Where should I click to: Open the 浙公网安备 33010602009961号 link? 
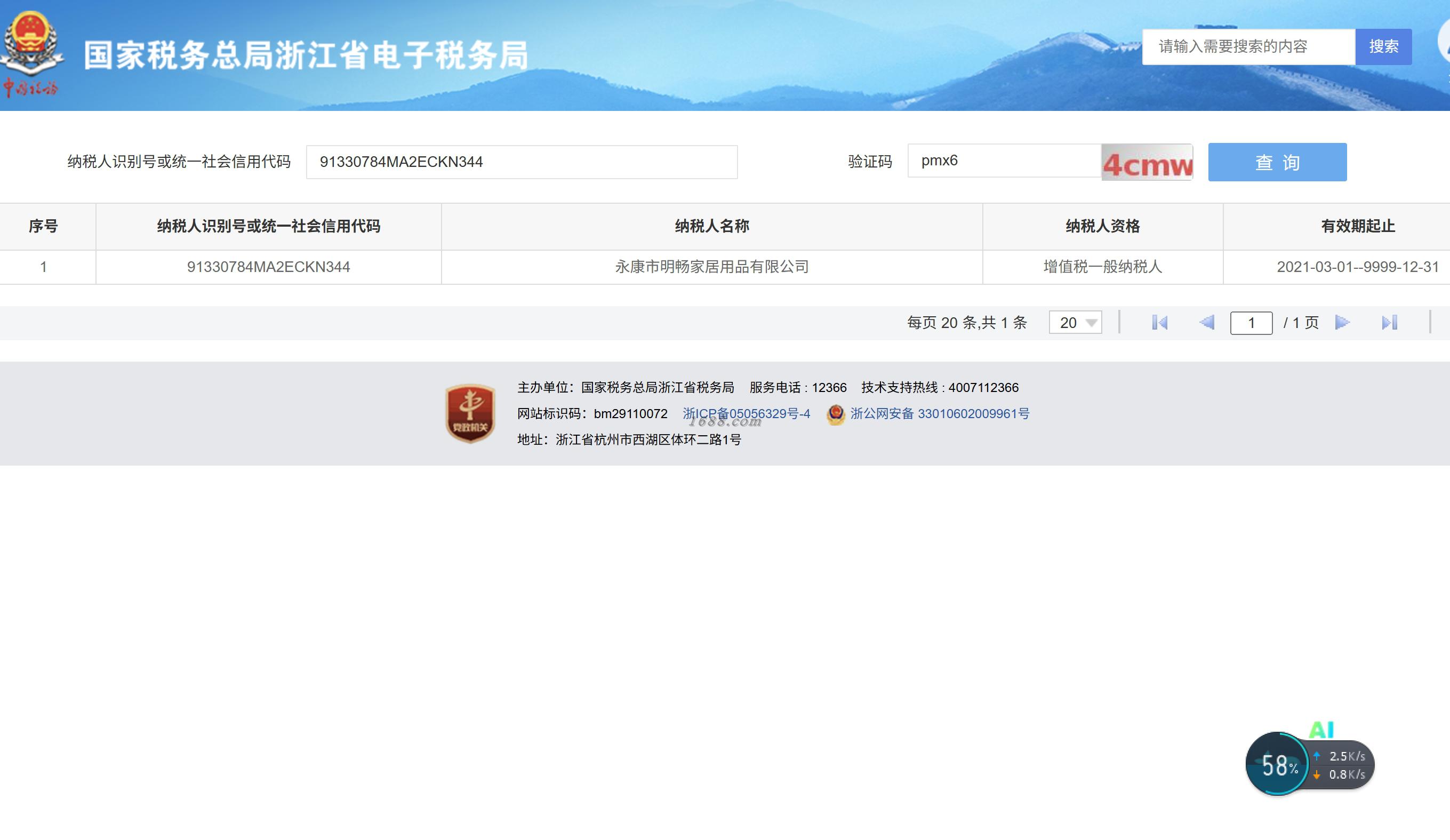click(x=940, y=414)
